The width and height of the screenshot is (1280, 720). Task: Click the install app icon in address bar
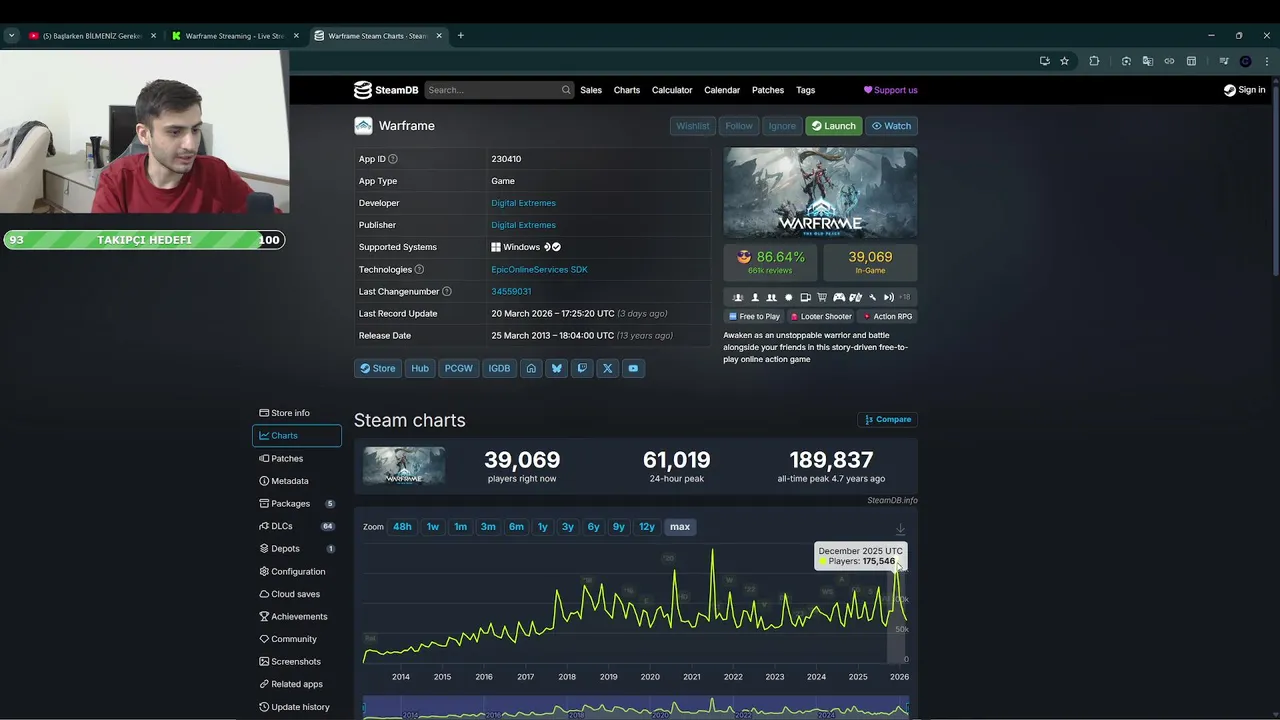click(1045, 61)
